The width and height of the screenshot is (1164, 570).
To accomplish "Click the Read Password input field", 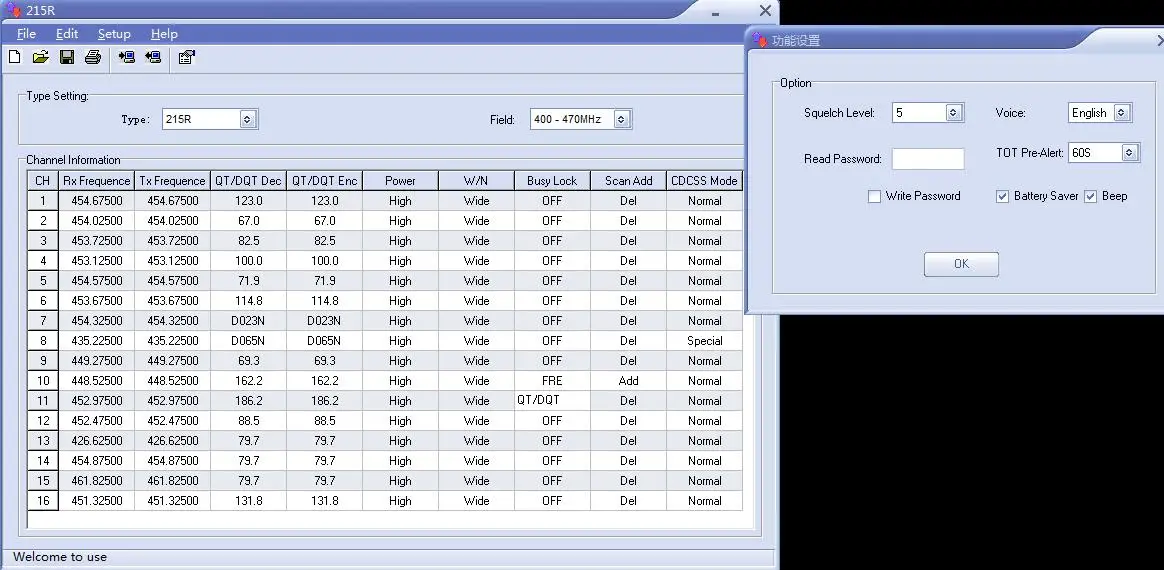I will pyautogui.click(x=928, y=159).
